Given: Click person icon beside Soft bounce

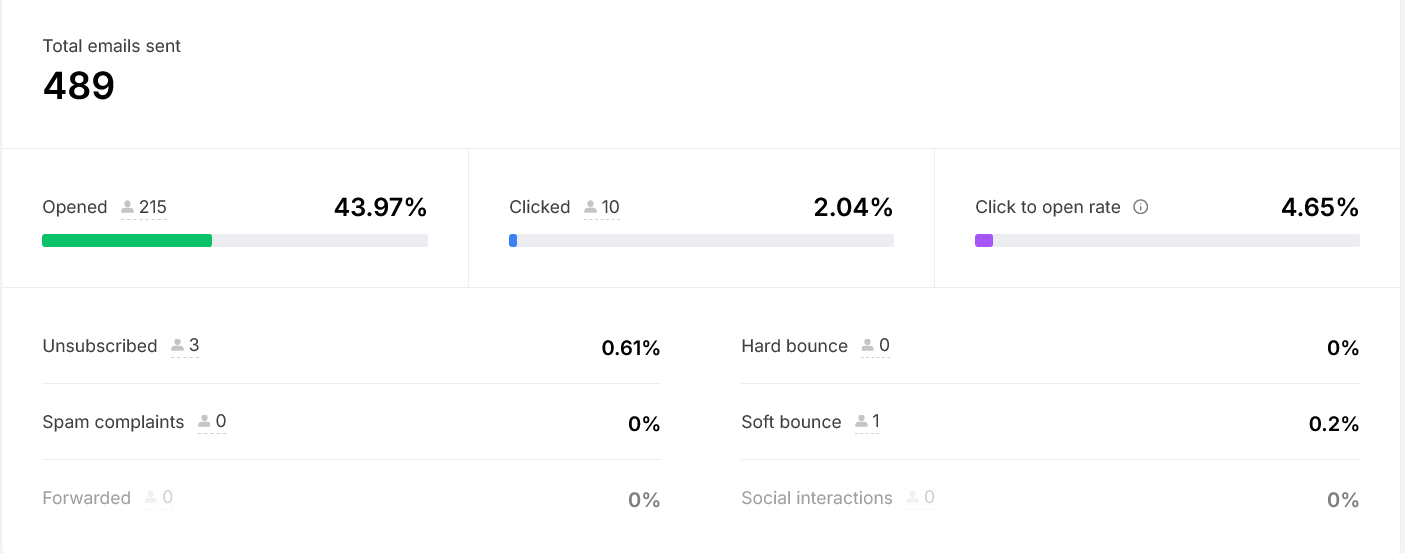Looking at the screenshot, I should coord(861,422).
